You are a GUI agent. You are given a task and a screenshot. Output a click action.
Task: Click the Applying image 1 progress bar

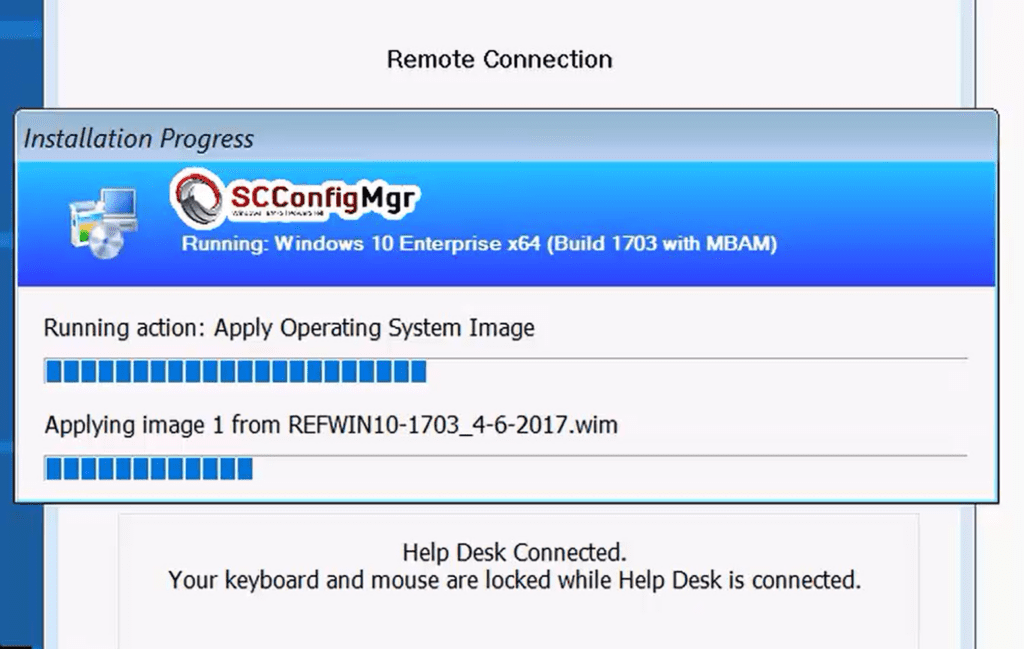pos(505,468)
